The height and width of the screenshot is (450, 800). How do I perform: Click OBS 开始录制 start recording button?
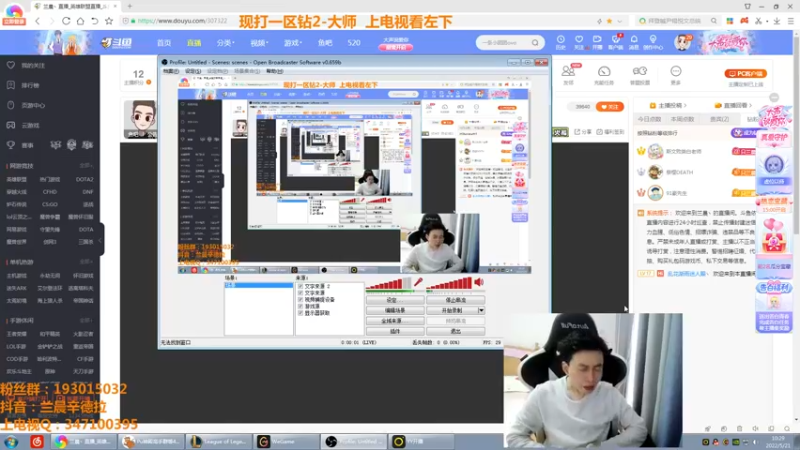coord(452,310)
